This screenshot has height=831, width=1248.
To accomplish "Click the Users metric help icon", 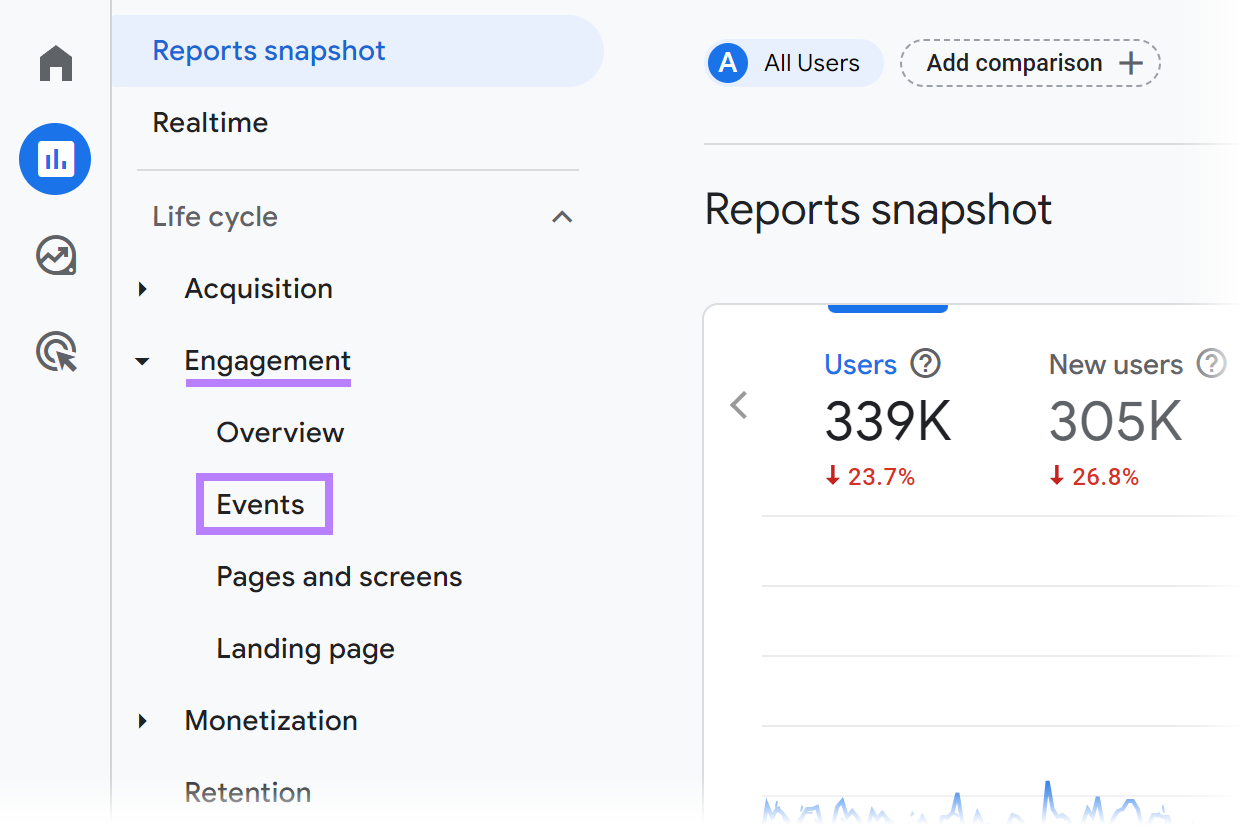I will tap(925, 364).
